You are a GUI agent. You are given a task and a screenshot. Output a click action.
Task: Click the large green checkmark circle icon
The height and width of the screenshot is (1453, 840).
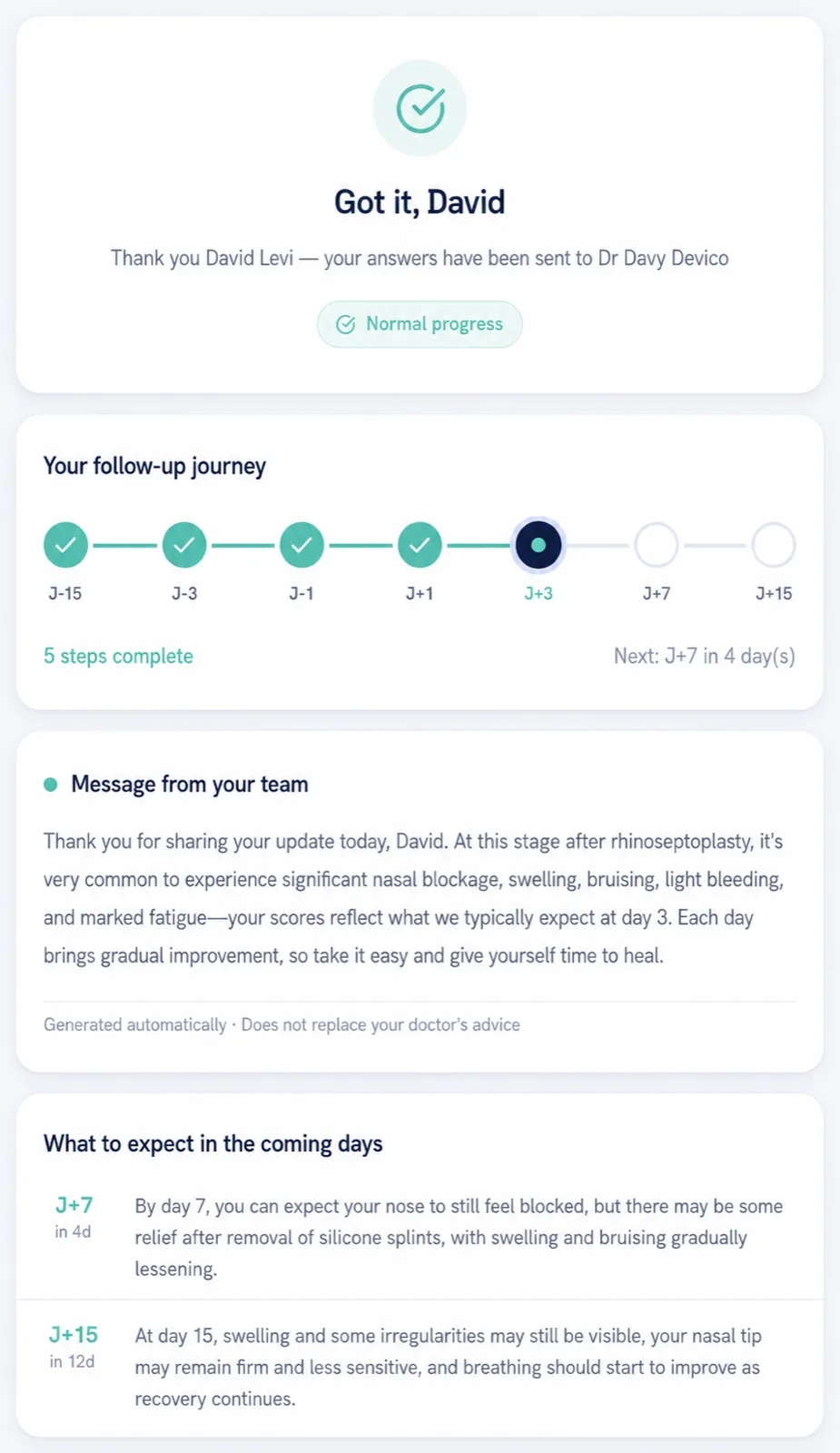(420, 108)
